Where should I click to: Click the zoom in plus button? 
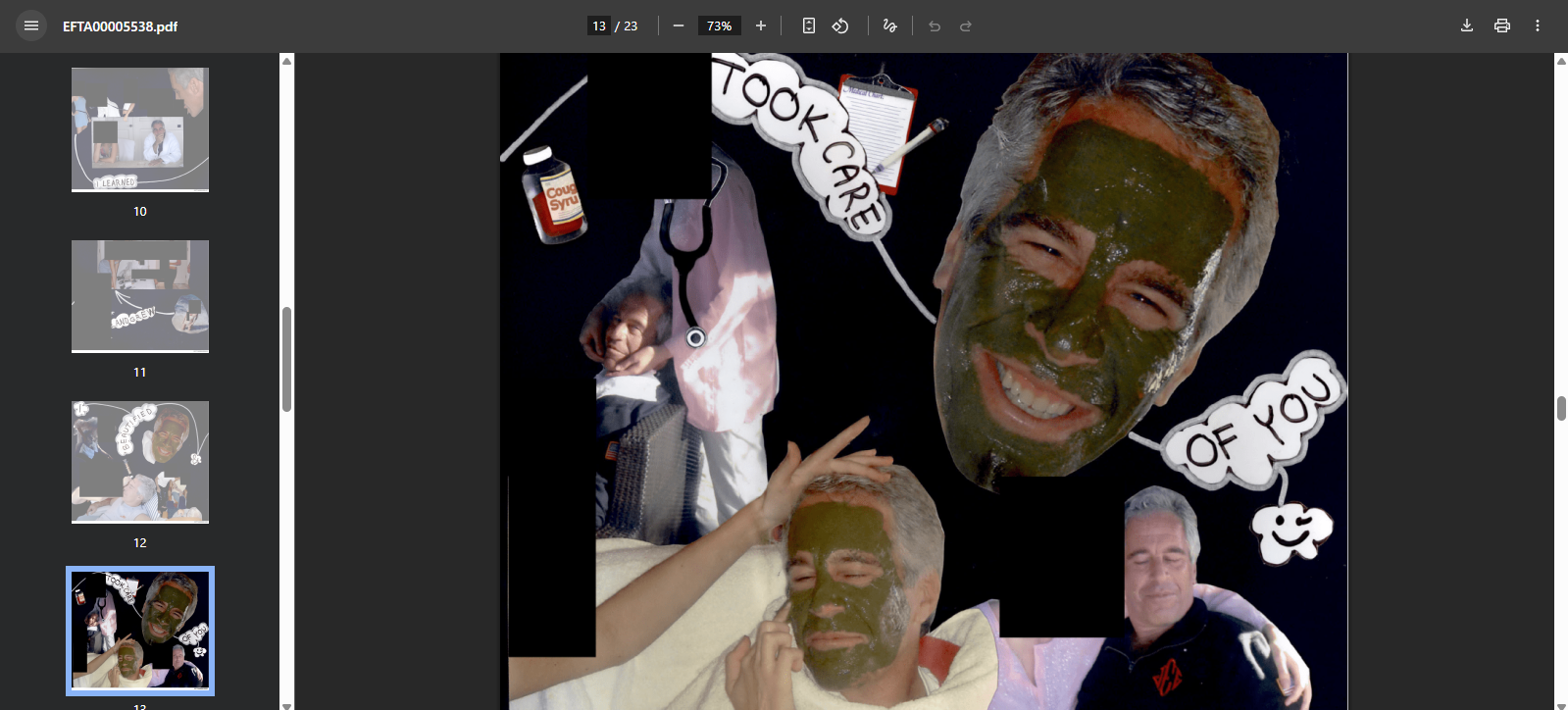[x=761, y=25]
